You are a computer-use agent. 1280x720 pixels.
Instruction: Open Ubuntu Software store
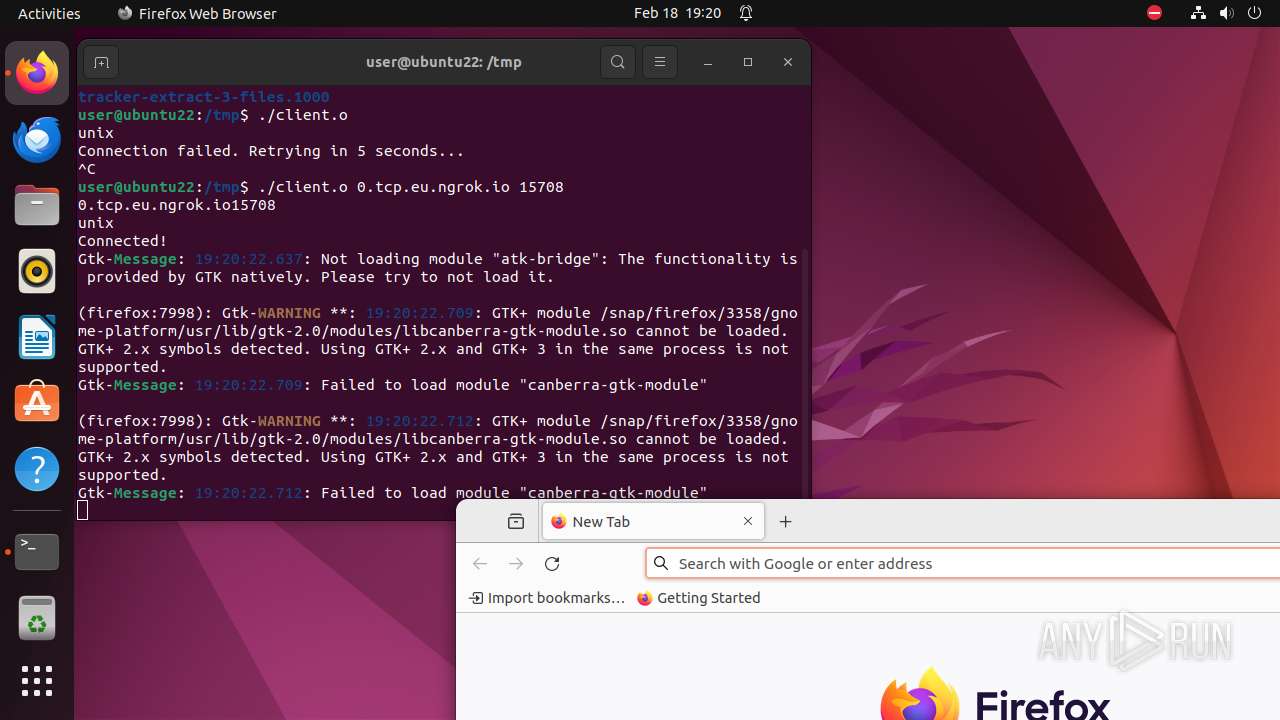click(x=37, y=403)
